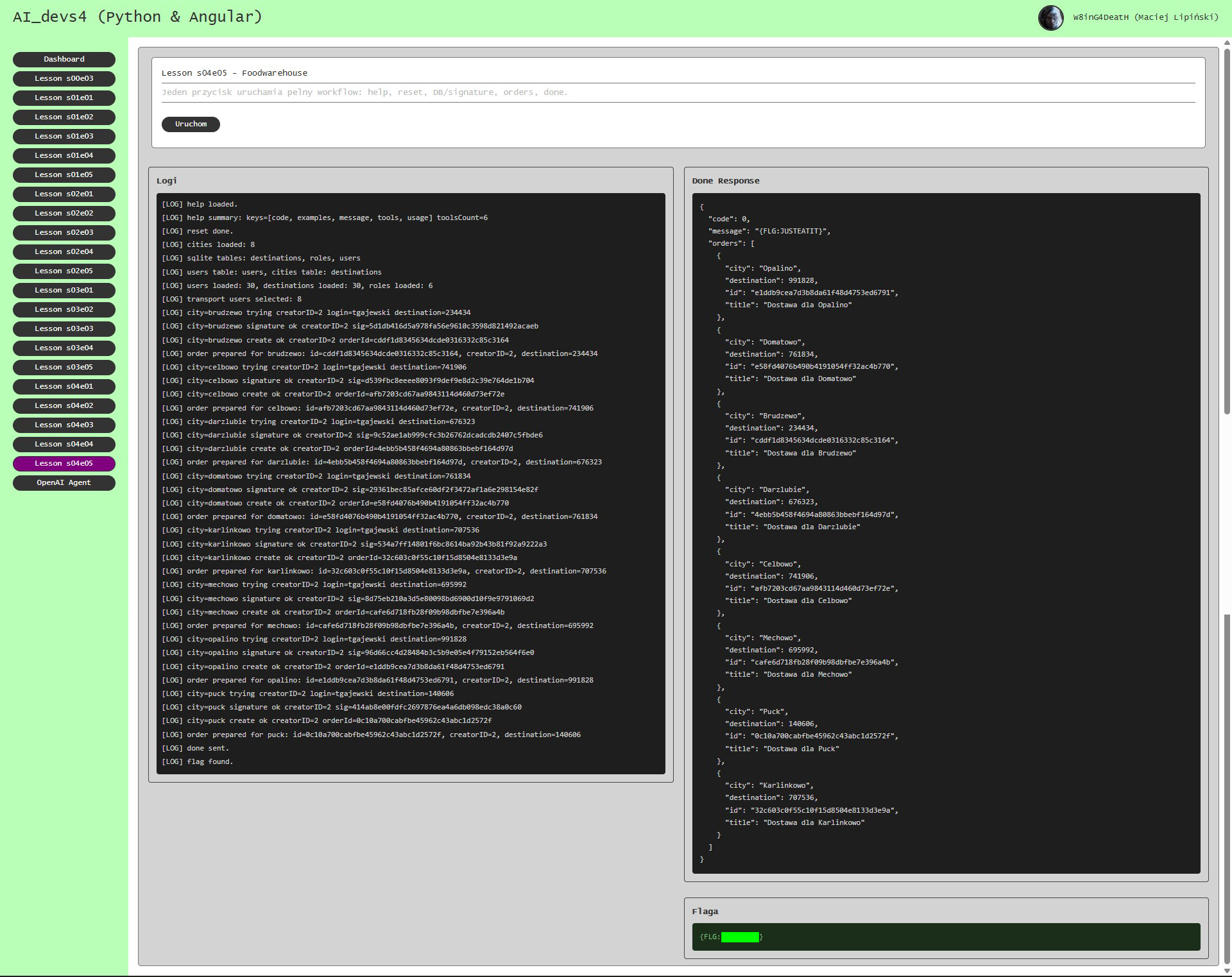Open the Dashboard menu item

64,59
